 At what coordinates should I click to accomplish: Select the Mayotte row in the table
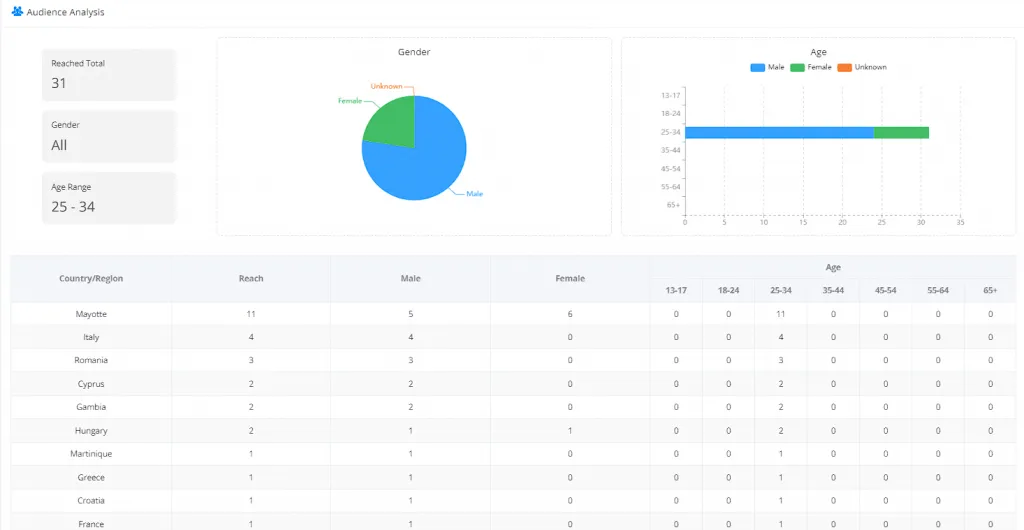91,314
